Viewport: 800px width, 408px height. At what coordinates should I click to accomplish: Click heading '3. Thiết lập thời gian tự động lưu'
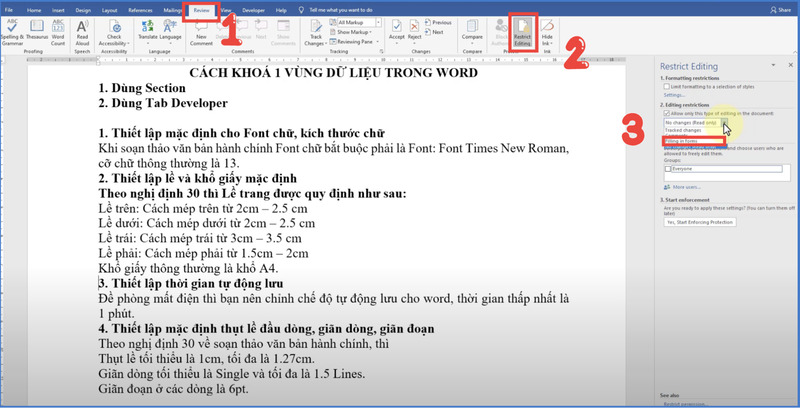tap(191, 283)
